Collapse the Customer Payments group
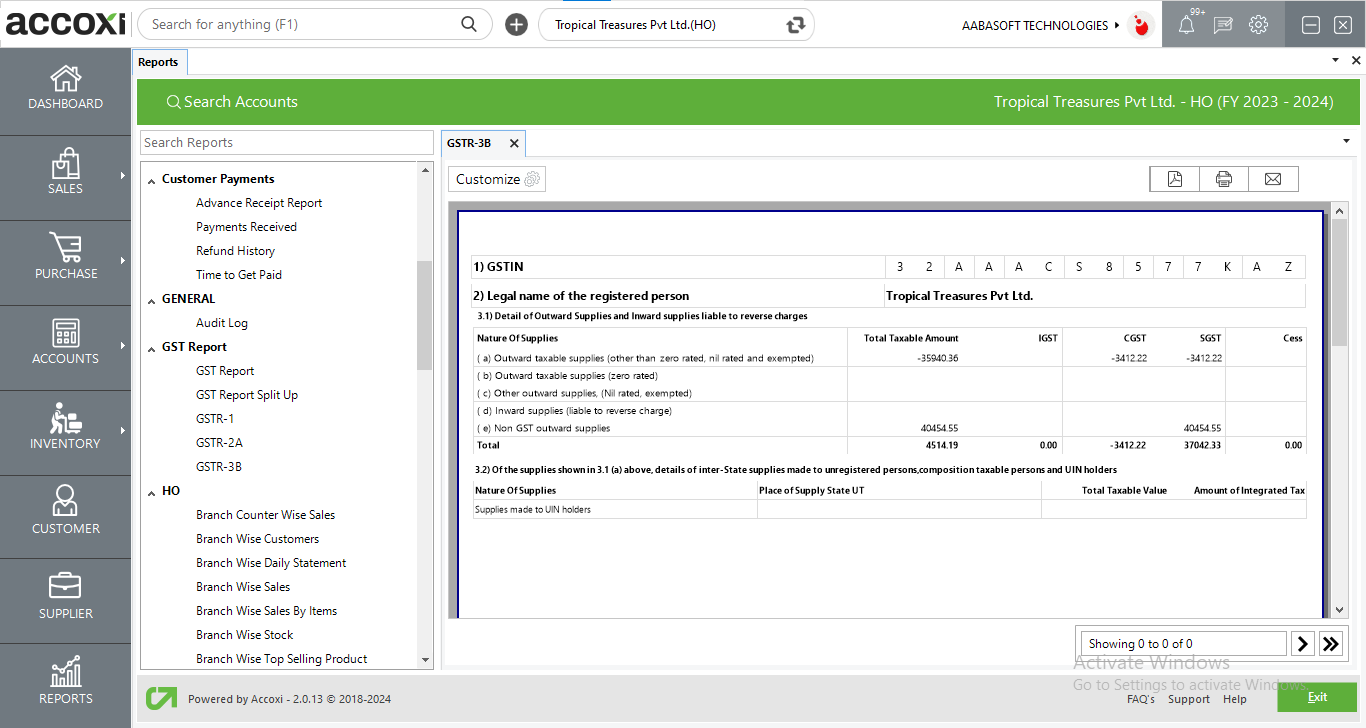1366x728 pixels. (x=152, y=180)
